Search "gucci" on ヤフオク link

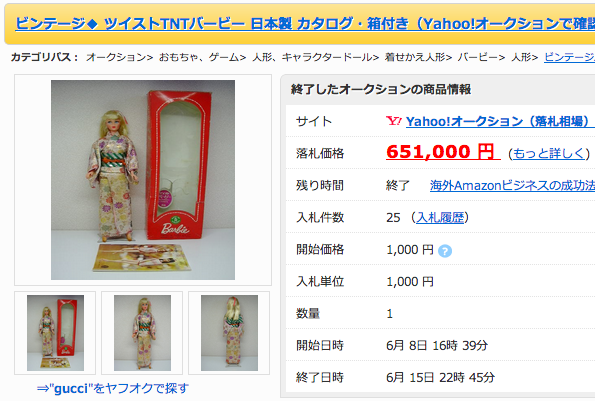[x=113, y=388]
